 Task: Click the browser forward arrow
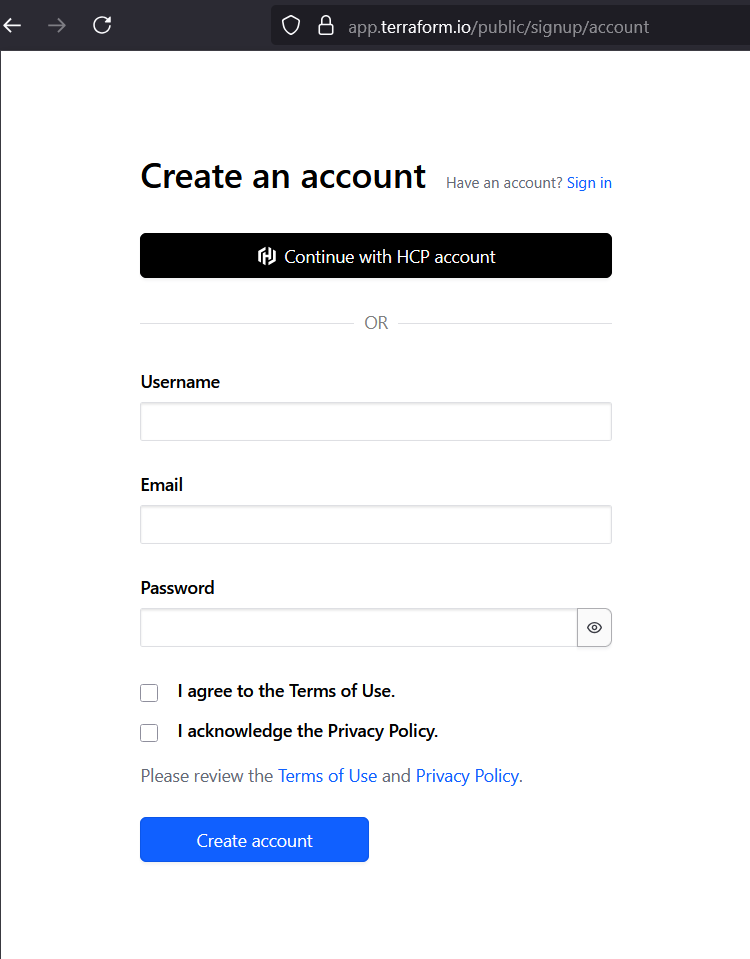pos(57,25)
